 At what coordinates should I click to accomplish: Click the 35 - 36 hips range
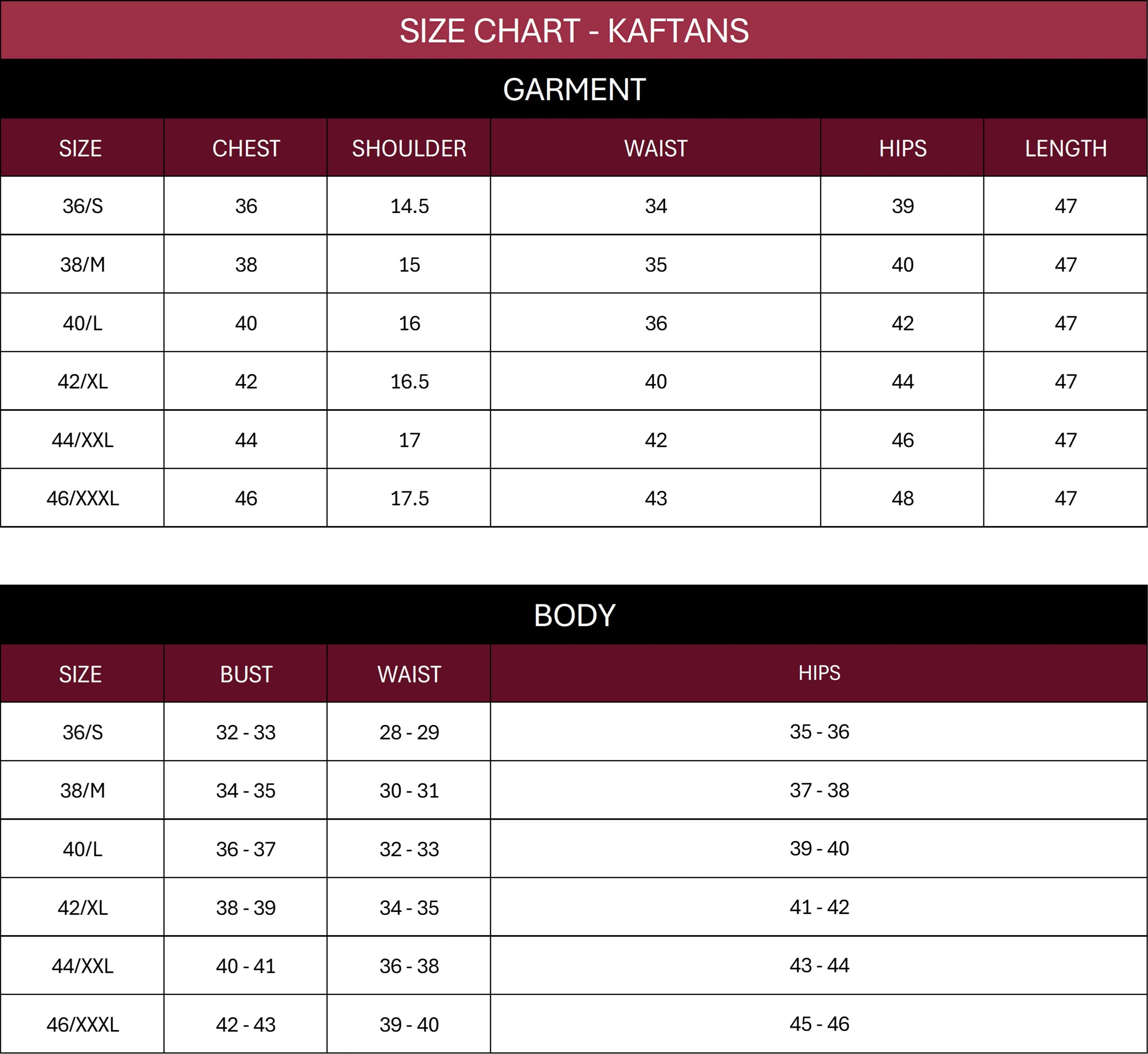point(819,732)
